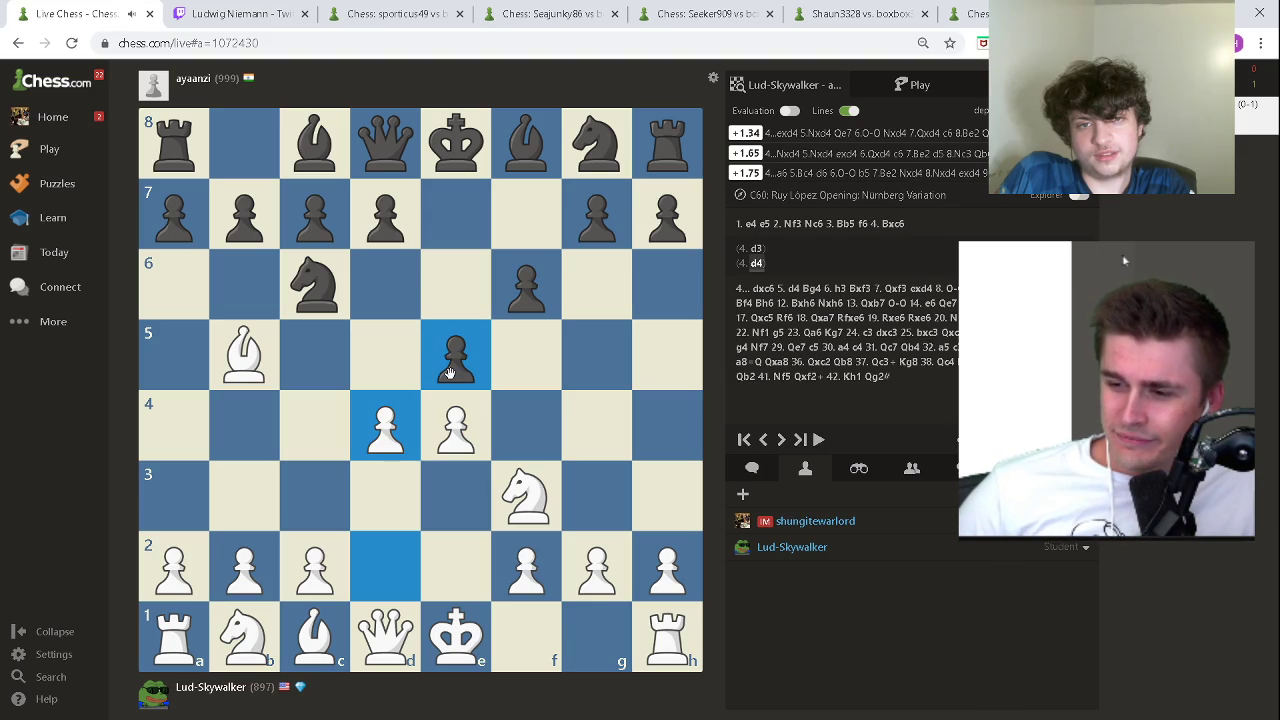Open ayaanzi player name

point(193,78)
